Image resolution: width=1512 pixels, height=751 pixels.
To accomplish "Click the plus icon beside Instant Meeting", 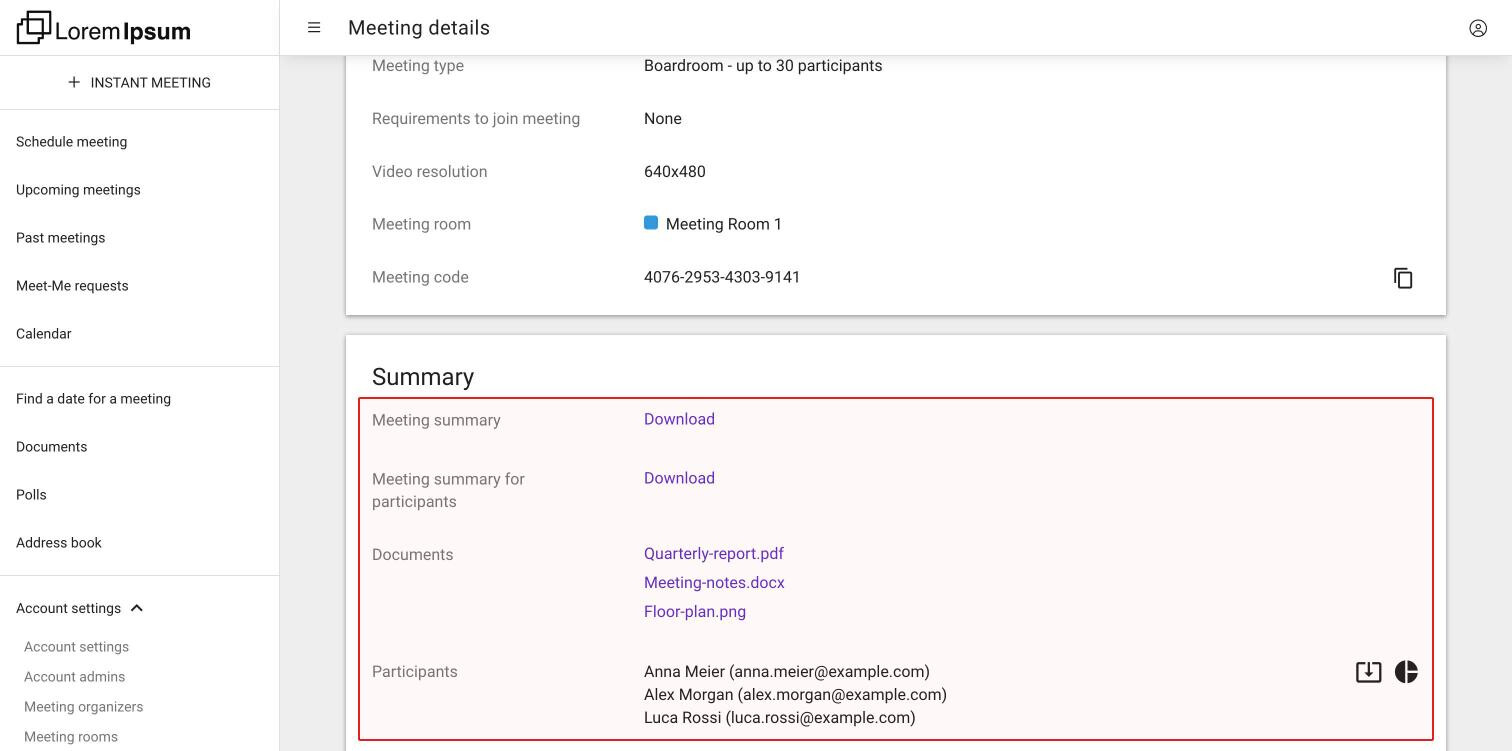I will point(74,82).
